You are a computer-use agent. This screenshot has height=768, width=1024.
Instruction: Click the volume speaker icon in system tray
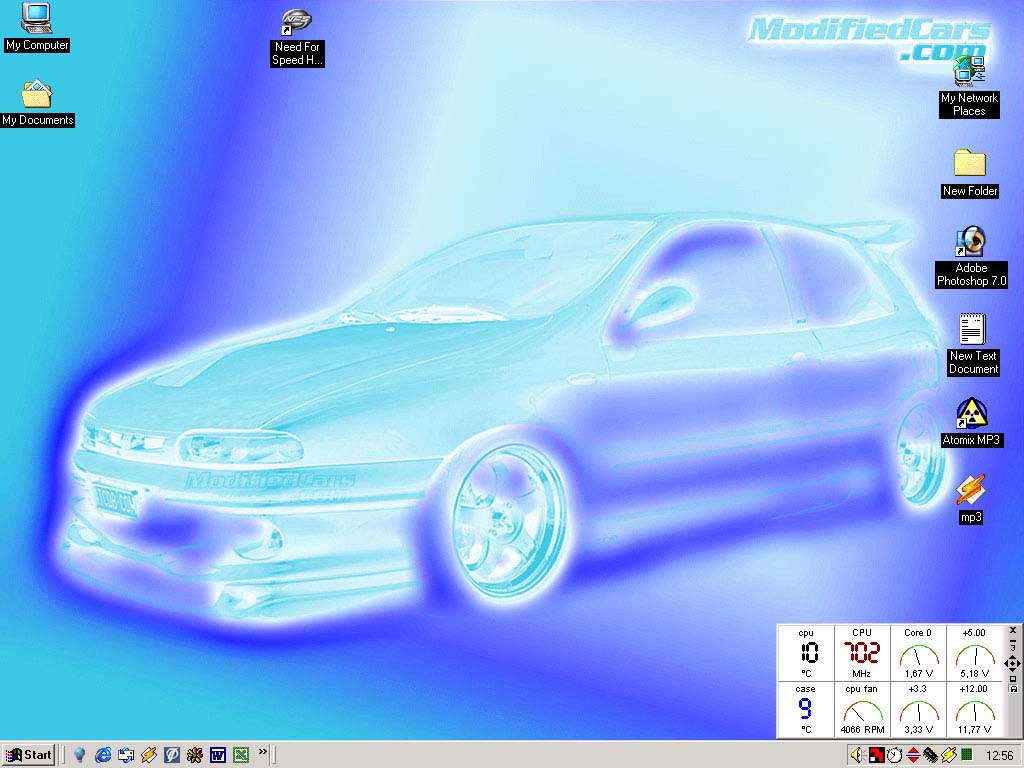[x=856, y=755]
